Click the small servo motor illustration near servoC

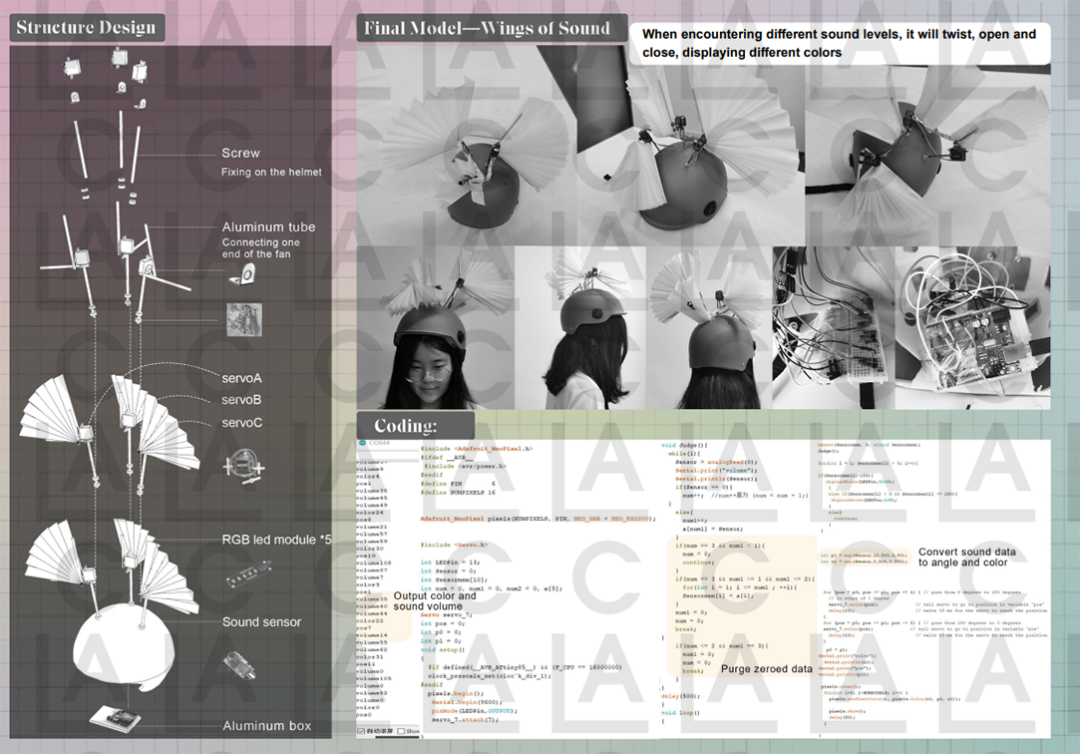click(x=243, y=467)
